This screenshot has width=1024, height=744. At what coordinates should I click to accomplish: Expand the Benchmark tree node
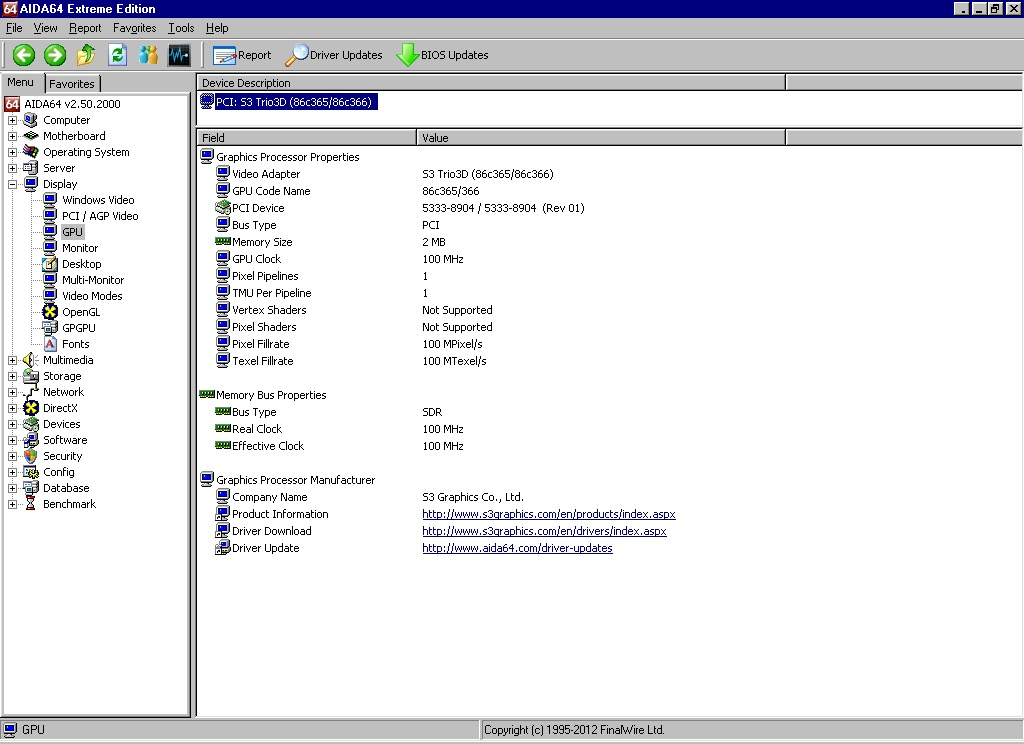point(13,504)
